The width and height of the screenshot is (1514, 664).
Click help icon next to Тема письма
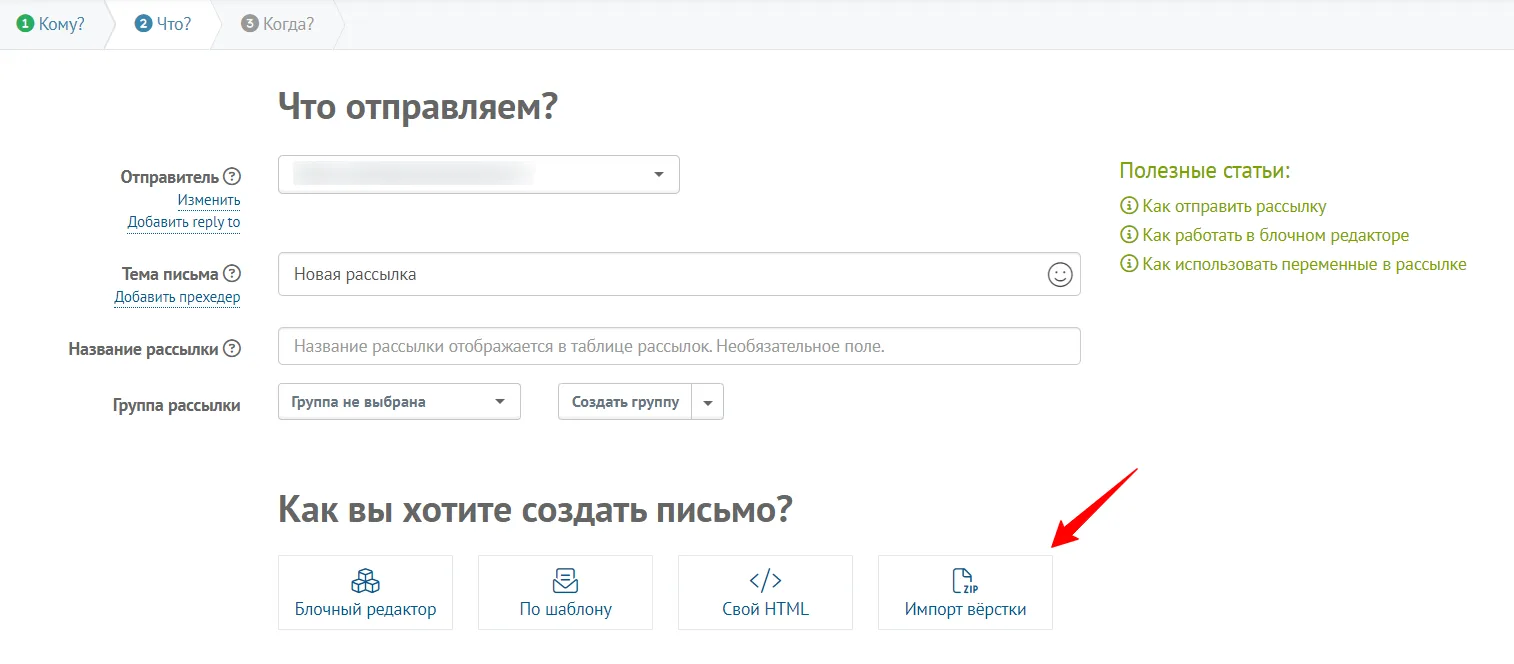click(x=232, y=273)
